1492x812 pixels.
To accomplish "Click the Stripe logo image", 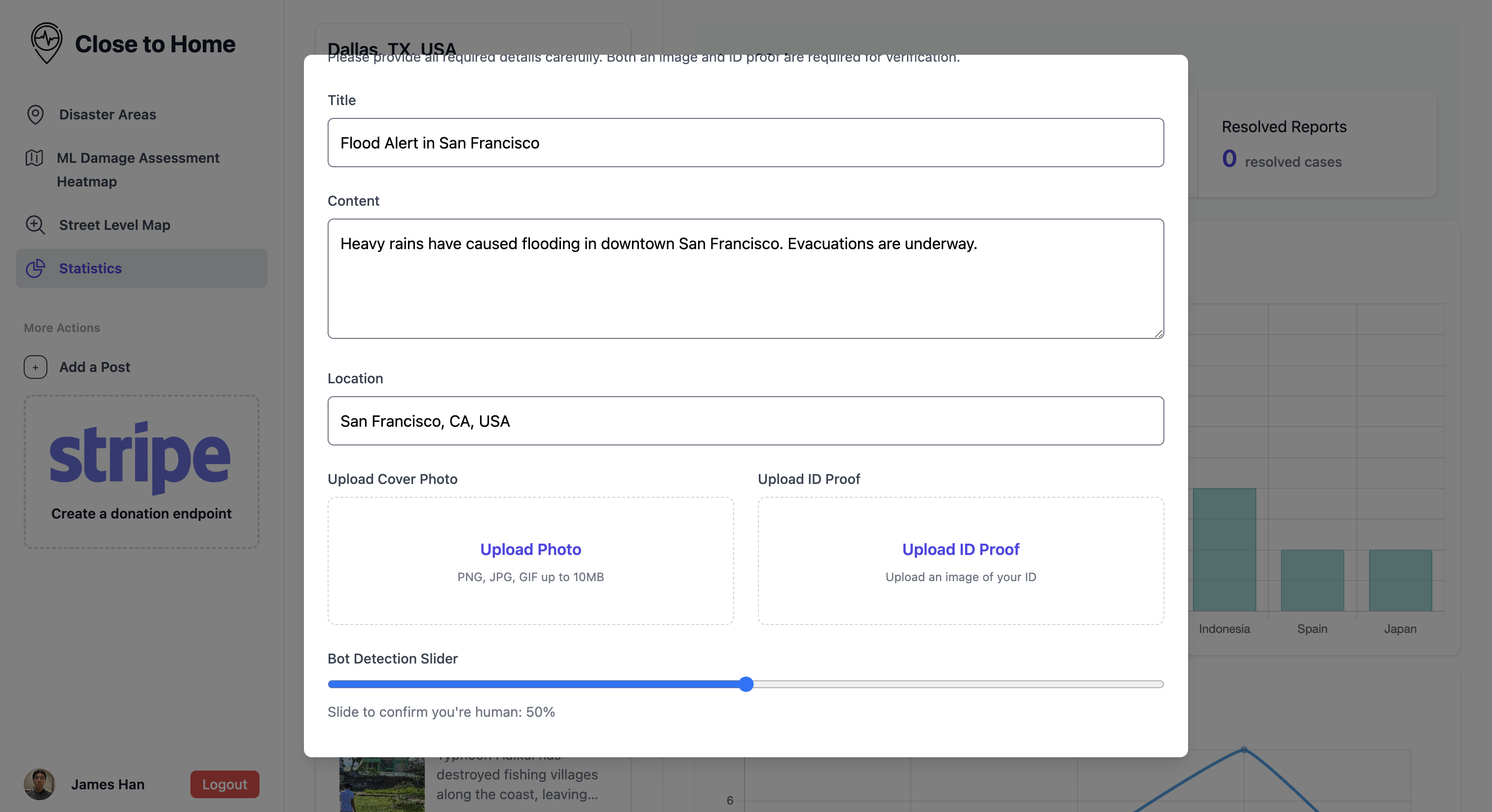I will (x=140, y=457).
